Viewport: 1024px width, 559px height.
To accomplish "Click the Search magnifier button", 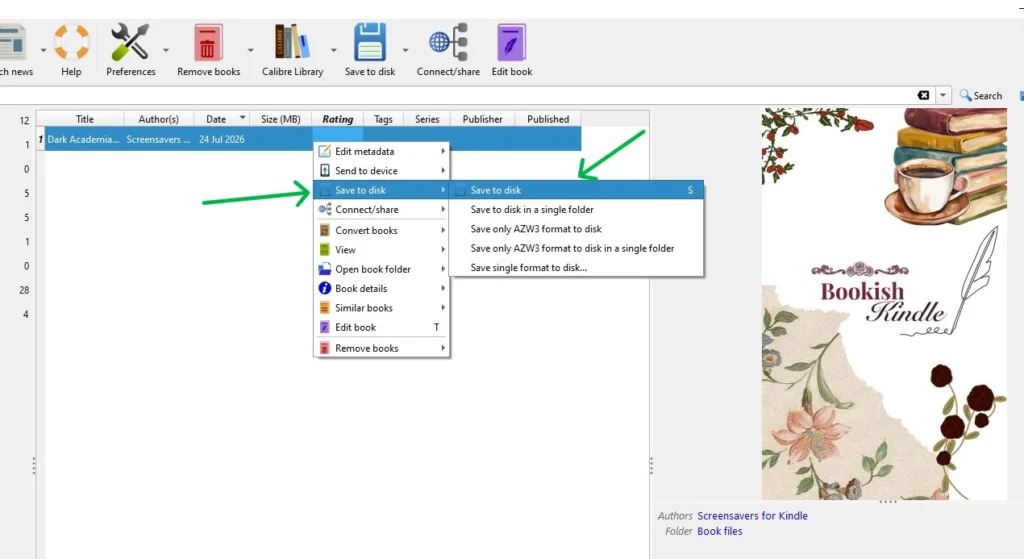I will (x=980, y=95).
